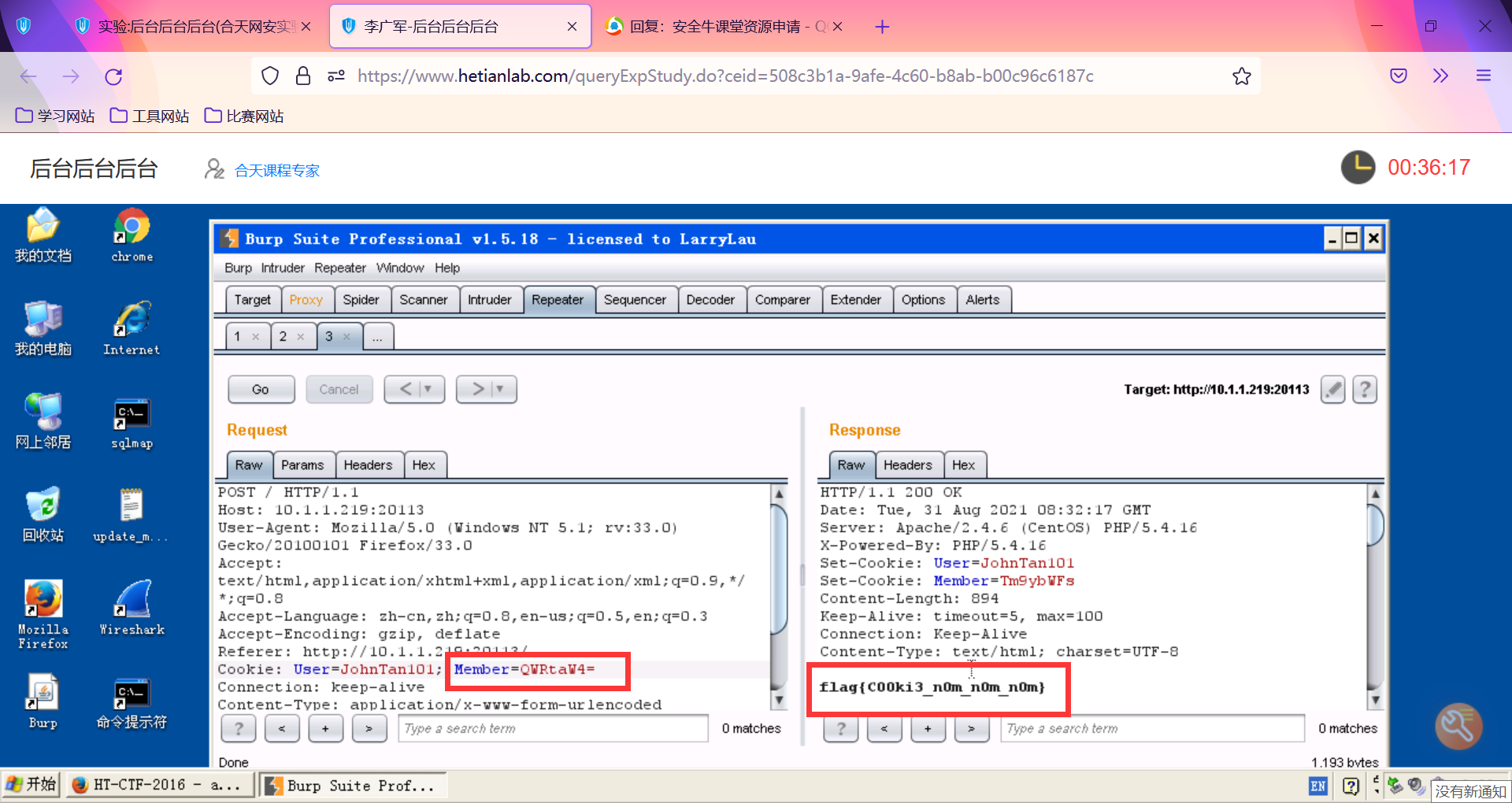
Task: Launch the Internet Explorer desktop icon
Action: 132,328
